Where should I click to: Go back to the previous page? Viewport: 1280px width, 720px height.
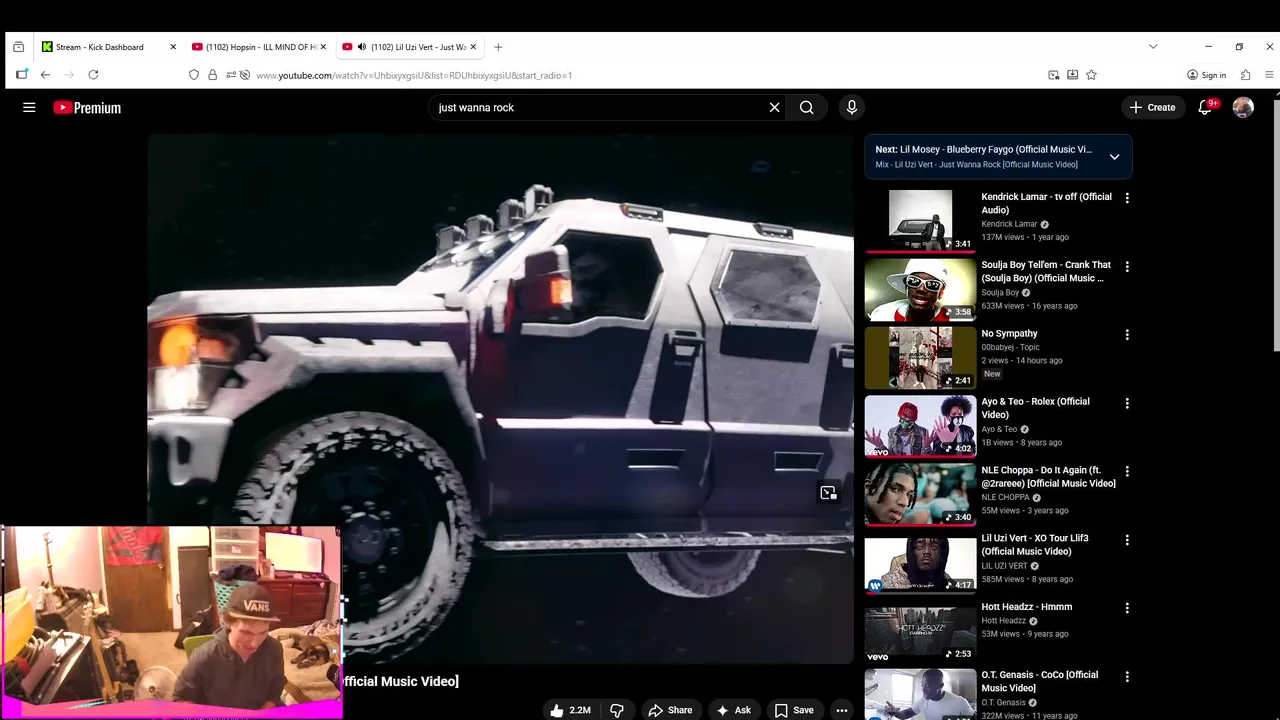pyautogui.click(x=45, y=75)
